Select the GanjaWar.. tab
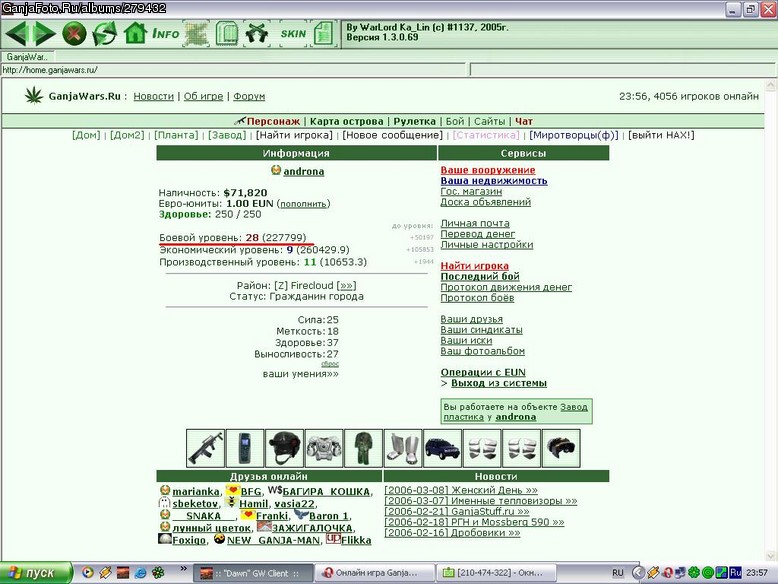 pos(27,57)
